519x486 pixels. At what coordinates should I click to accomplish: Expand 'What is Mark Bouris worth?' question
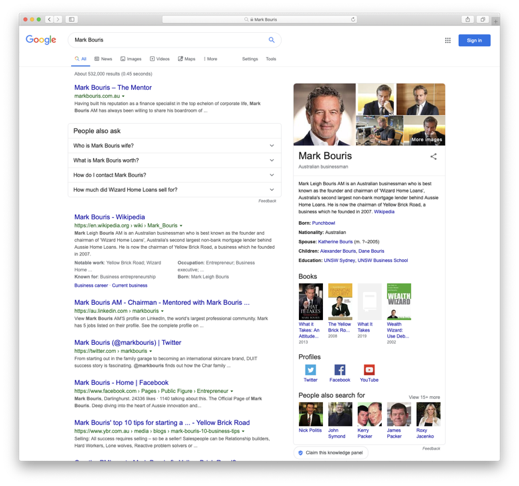coord(175,160)
